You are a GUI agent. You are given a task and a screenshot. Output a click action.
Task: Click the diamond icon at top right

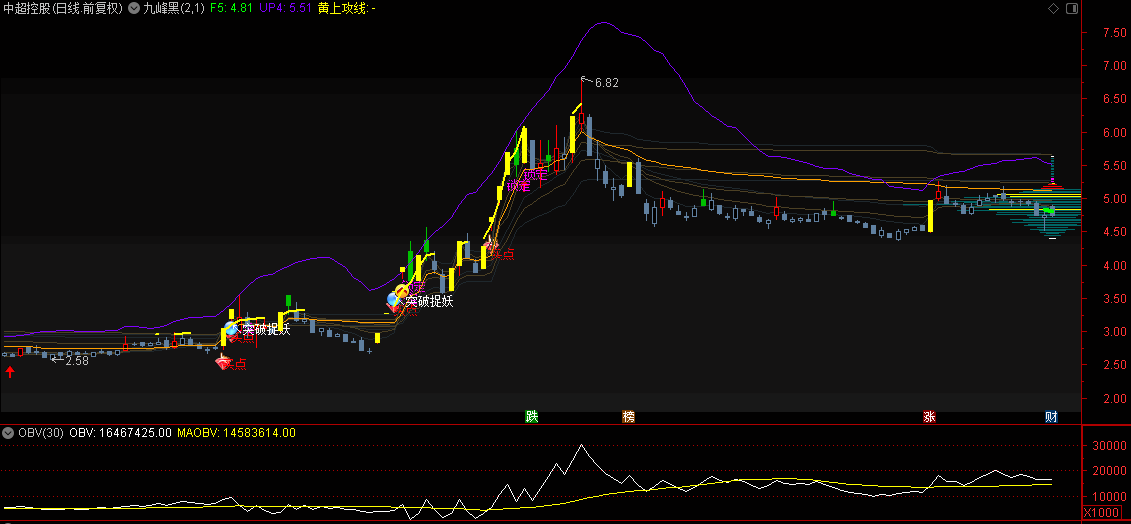(1053, 8)
